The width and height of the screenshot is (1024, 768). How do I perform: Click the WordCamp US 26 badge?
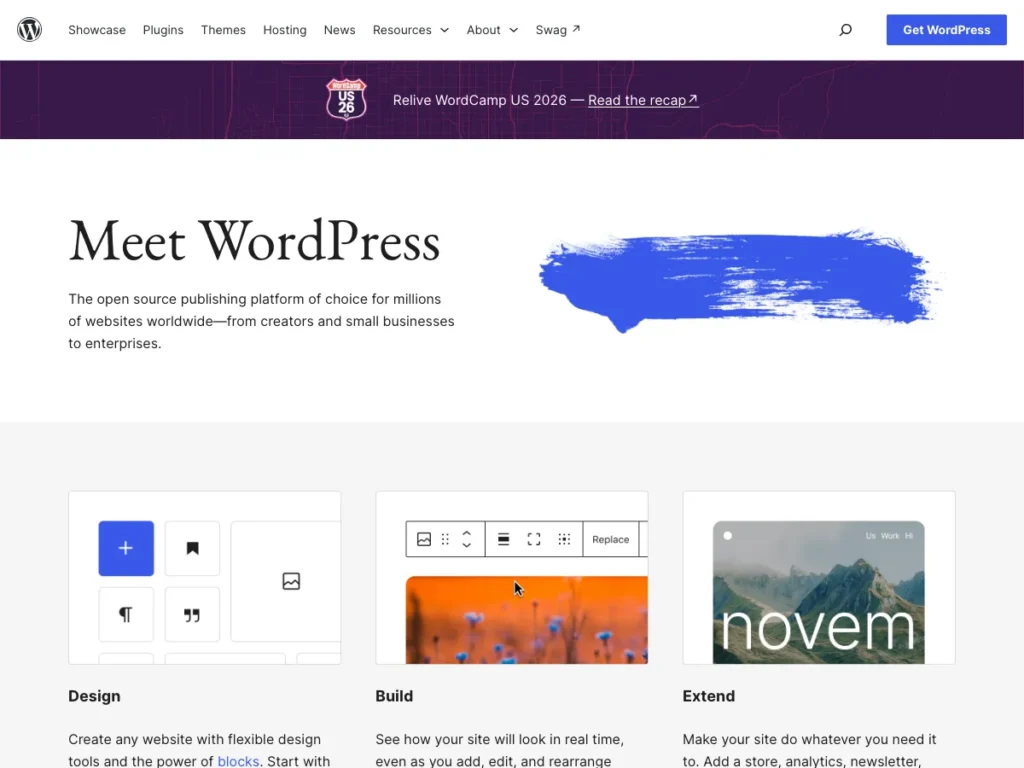tap(346, 99)
